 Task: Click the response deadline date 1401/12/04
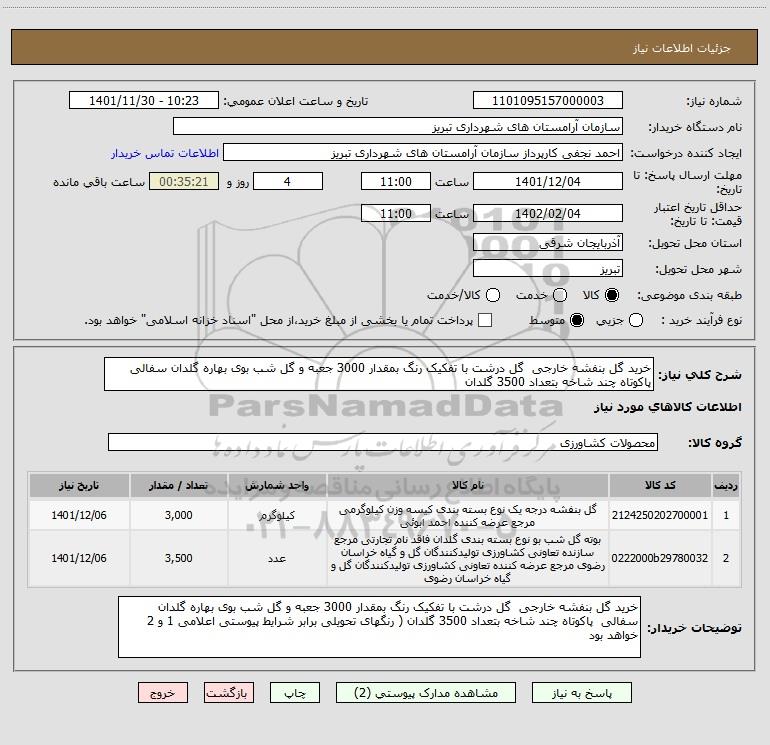[x=548, y=181]
